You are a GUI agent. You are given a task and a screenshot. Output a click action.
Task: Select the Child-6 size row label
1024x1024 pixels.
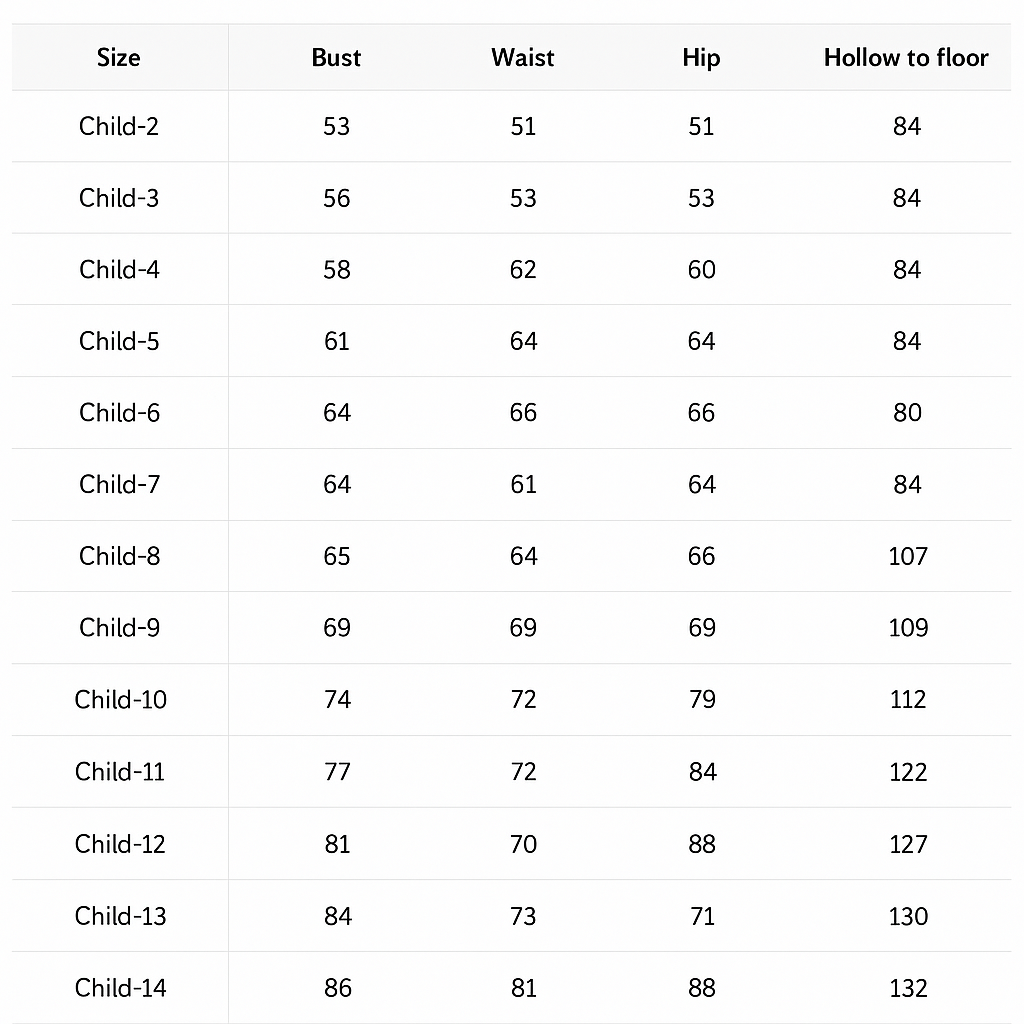[119, 413]
